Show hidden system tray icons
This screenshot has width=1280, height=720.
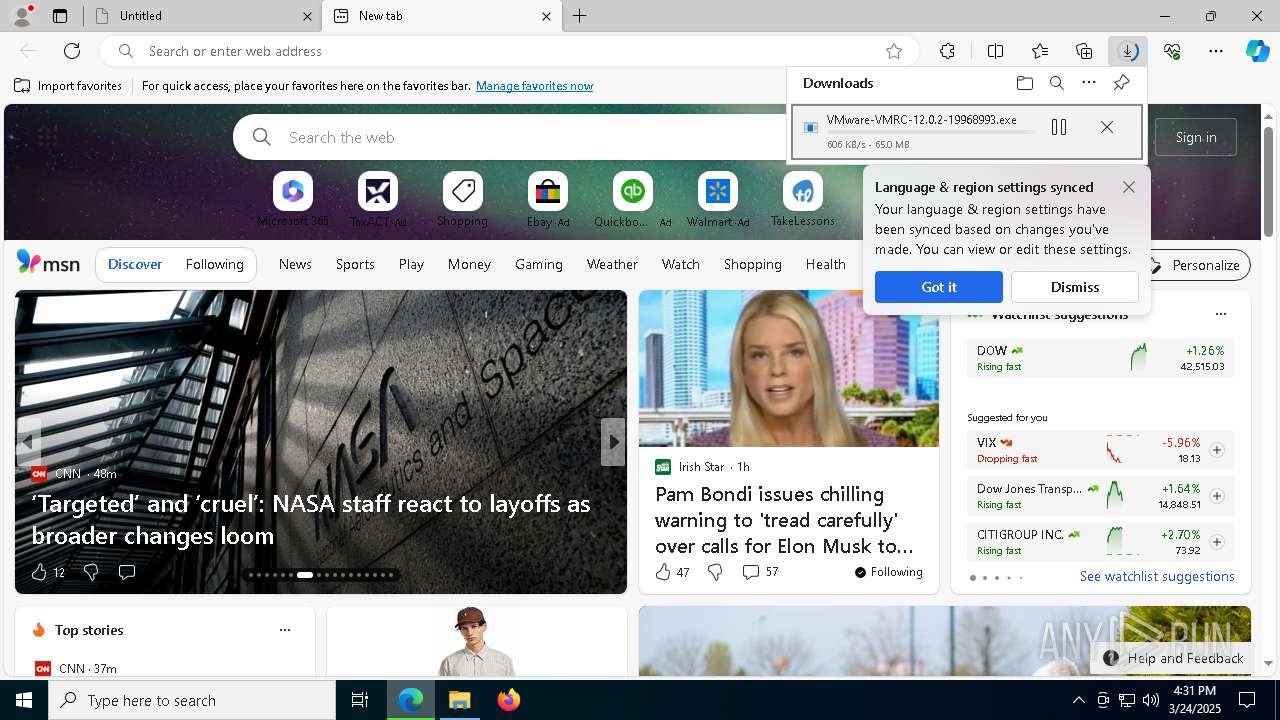(1078, 700)
